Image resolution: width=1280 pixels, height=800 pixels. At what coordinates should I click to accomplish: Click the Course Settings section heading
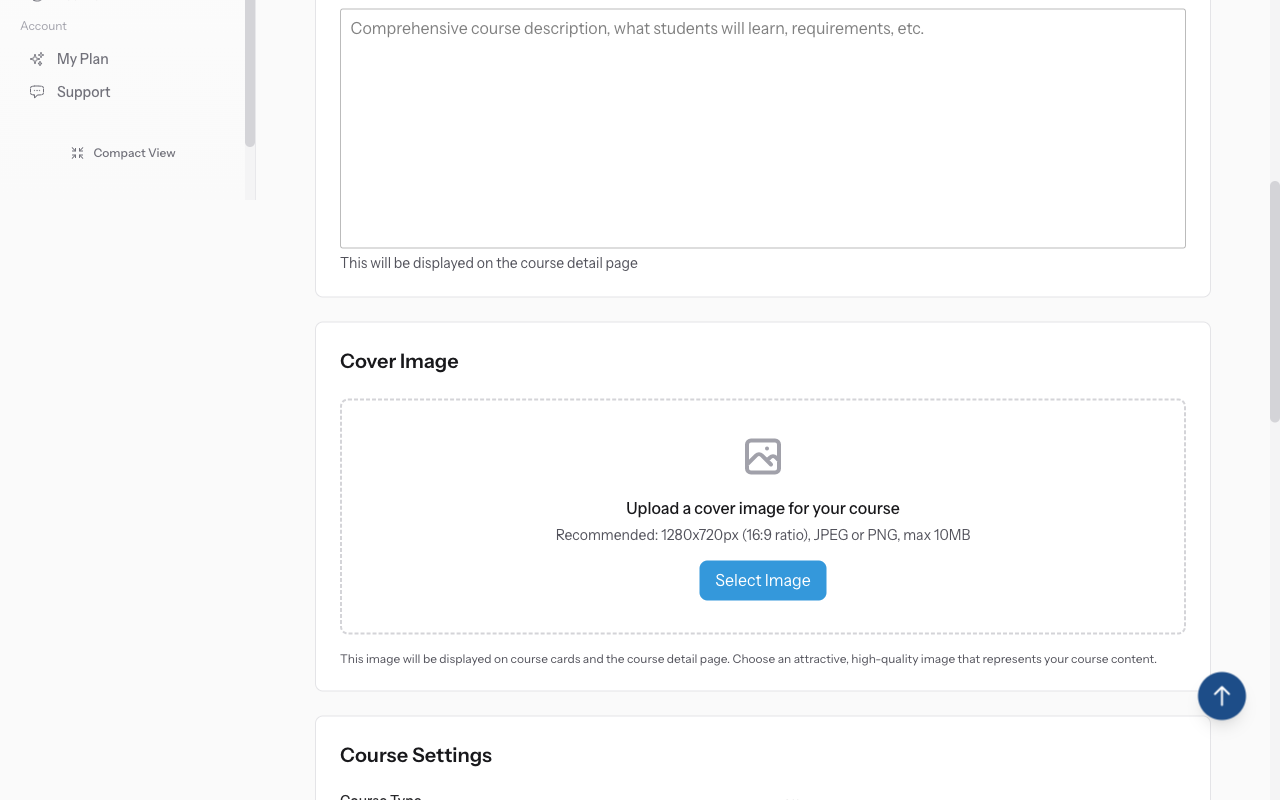pos(415,754)
